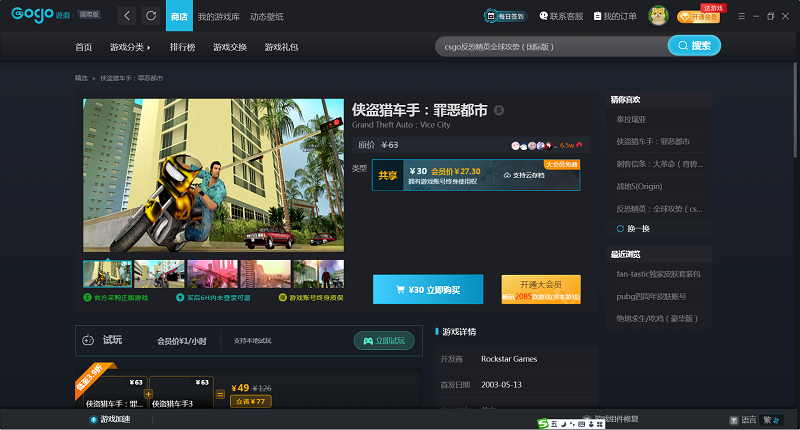This screenshot has width=800, height=430.
Task: Click the 换一换 refresh recommendations icon
Action: pyautogui.click(x=620, y=229)
